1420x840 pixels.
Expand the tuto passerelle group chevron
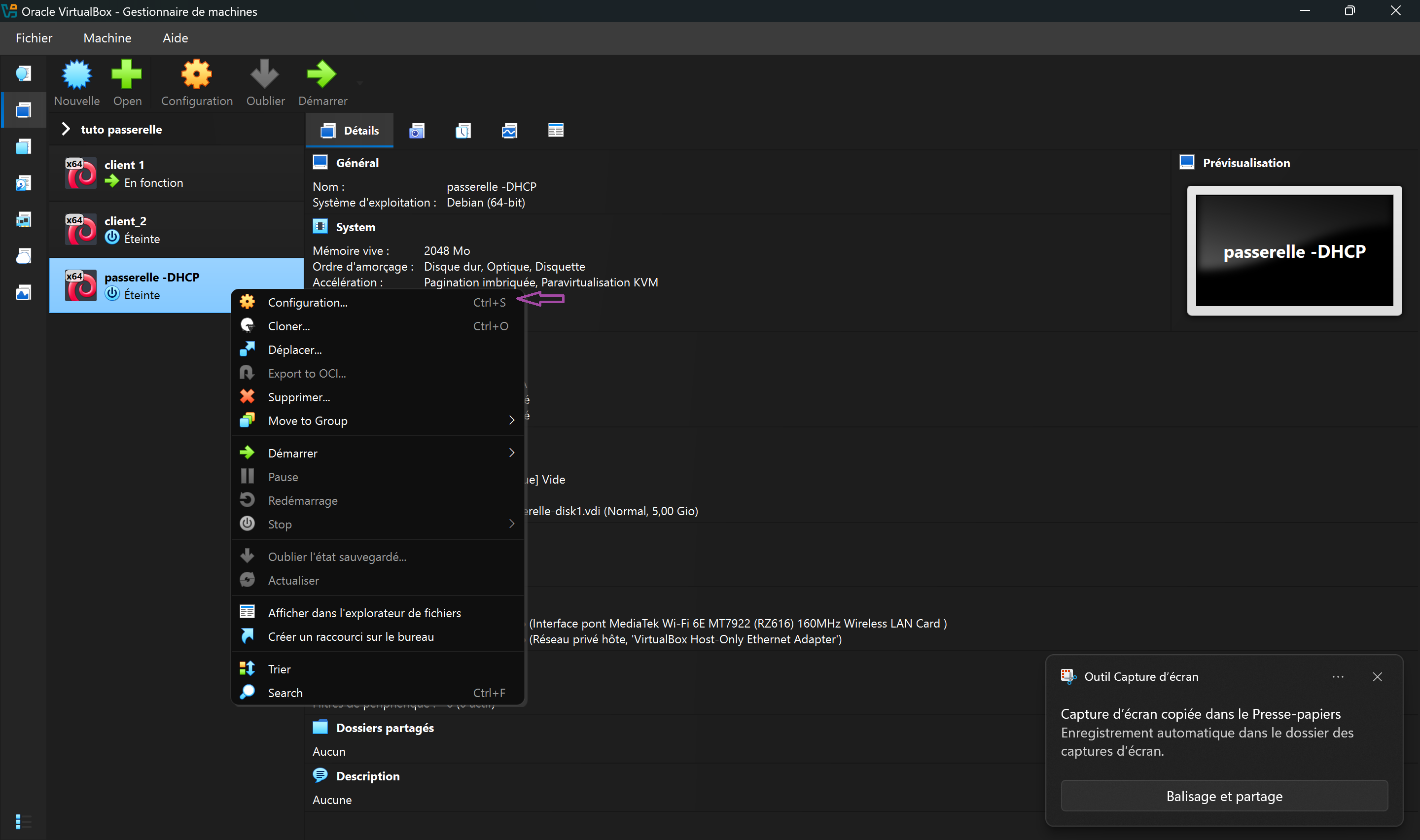click(x=66, y=130)
